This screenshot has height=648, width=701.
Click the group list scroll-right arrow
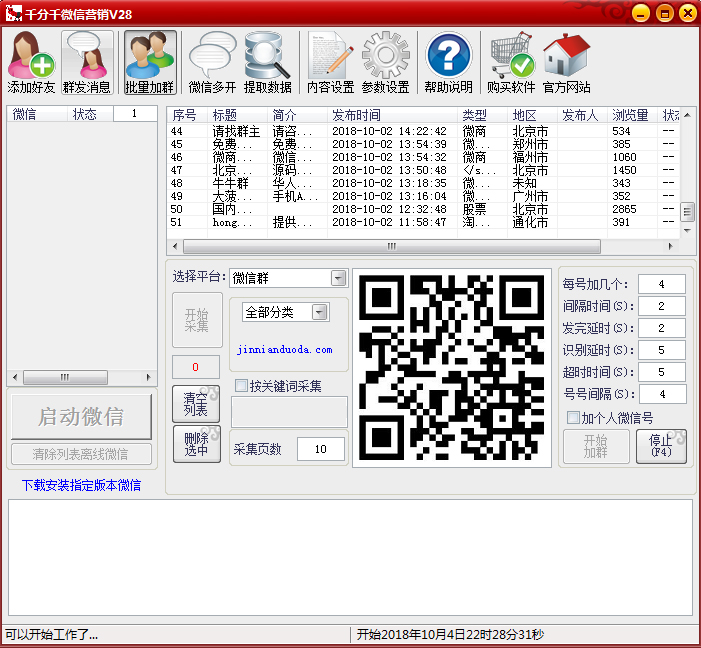[x=670, y=246]
